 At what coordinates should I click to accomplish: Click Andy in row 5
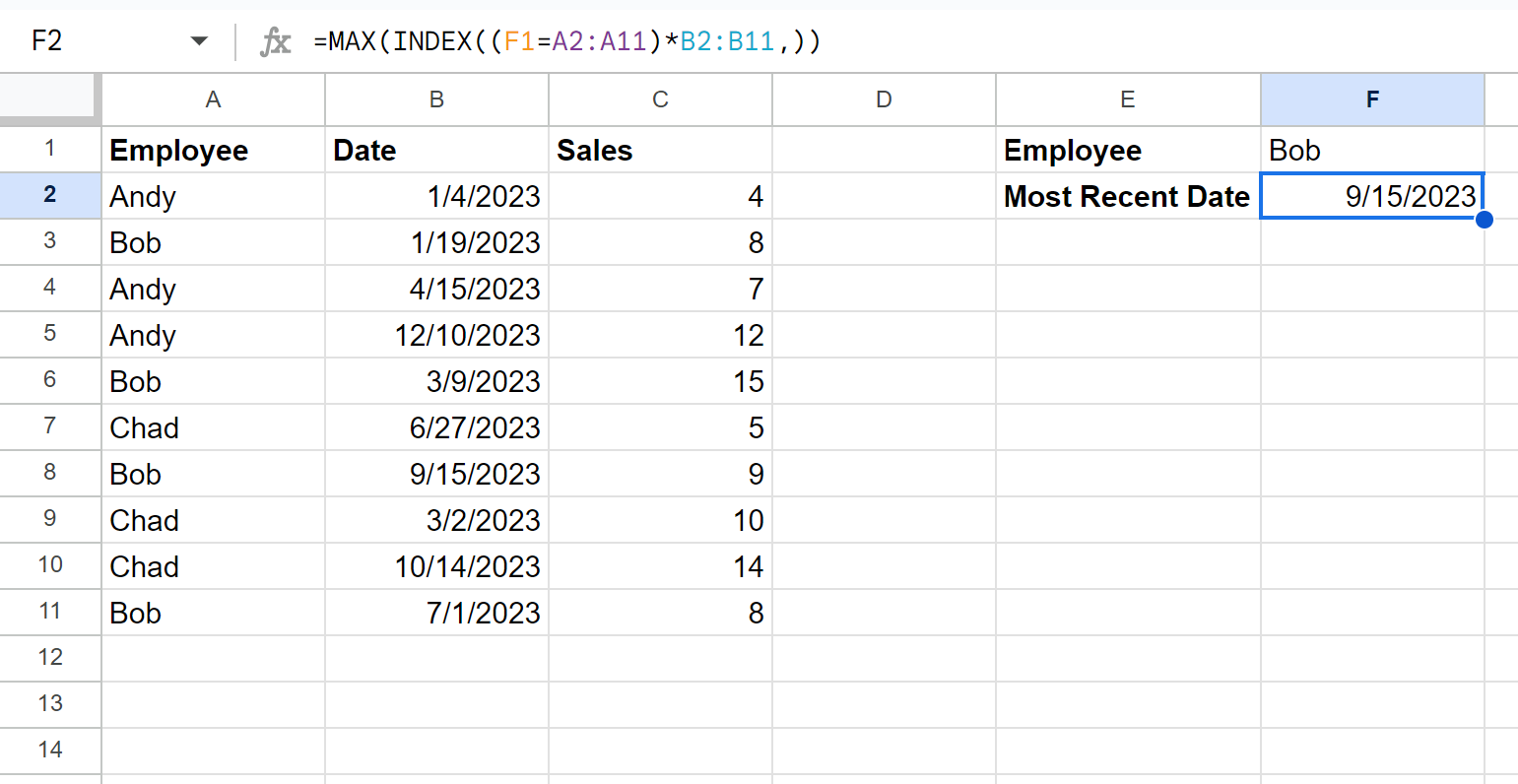(x=213, y=335)
